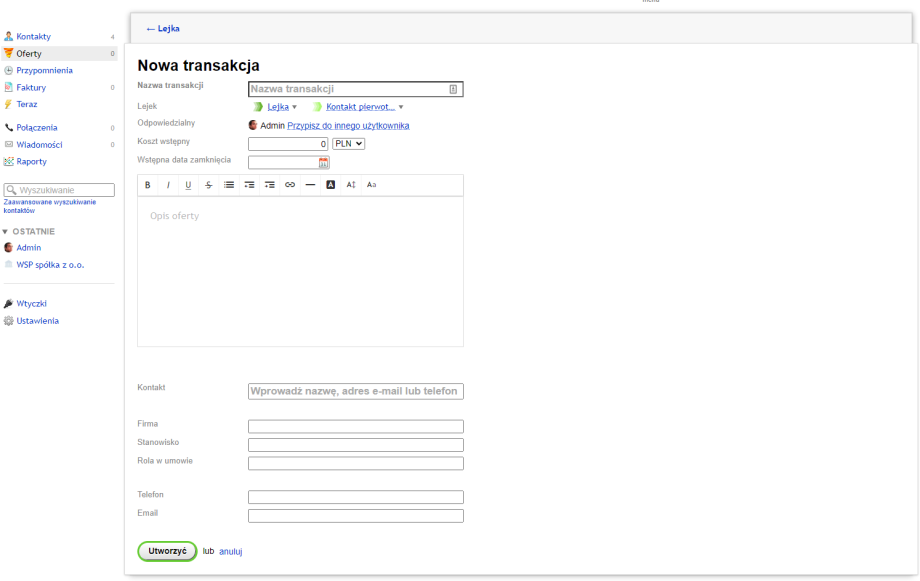Screen dimensions: 920x581
Task: Click the Utworzyć button
Action: (x=167, y=551)
